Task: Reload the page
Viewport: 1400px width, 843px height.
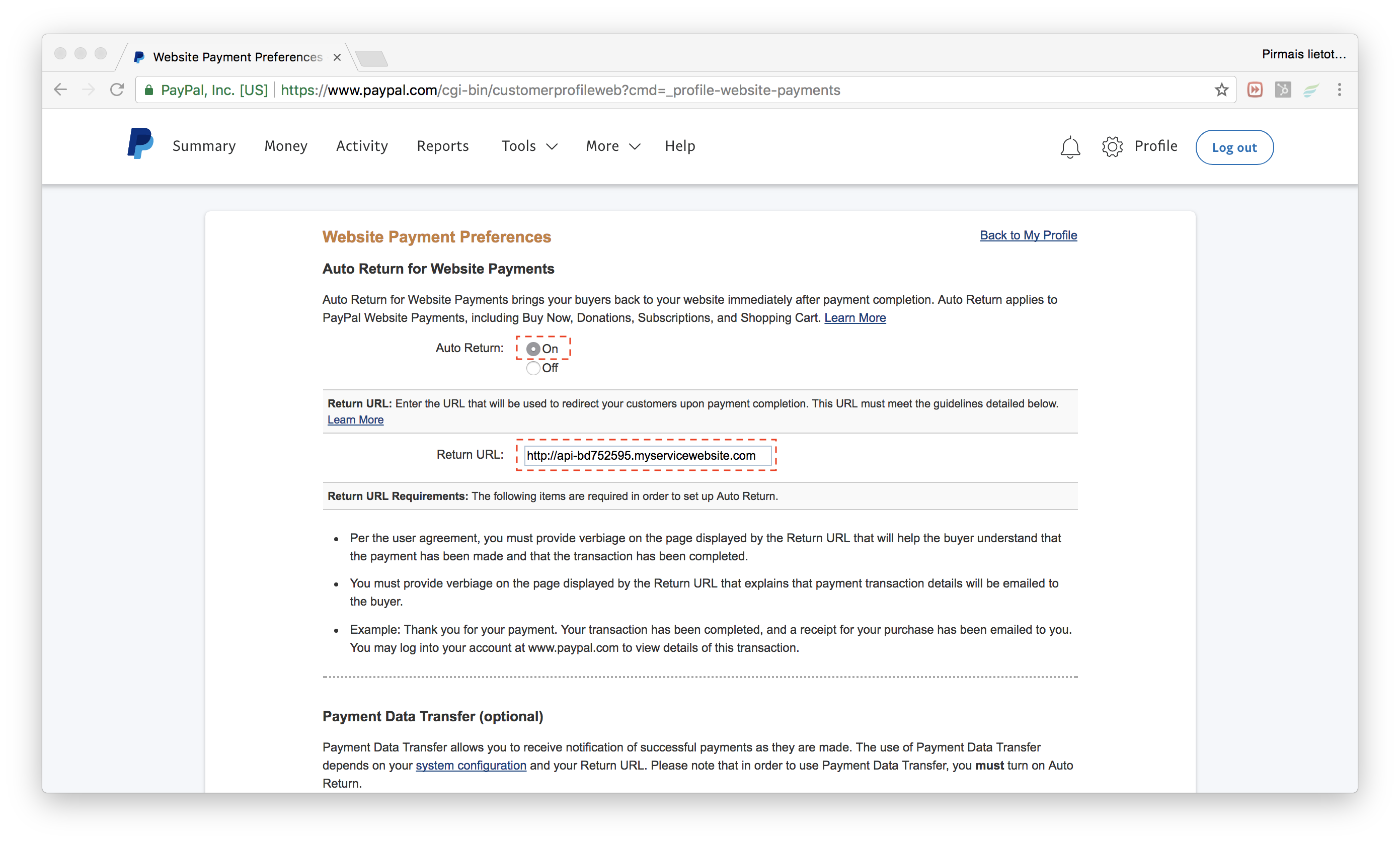Action: (x=117, y=90)
